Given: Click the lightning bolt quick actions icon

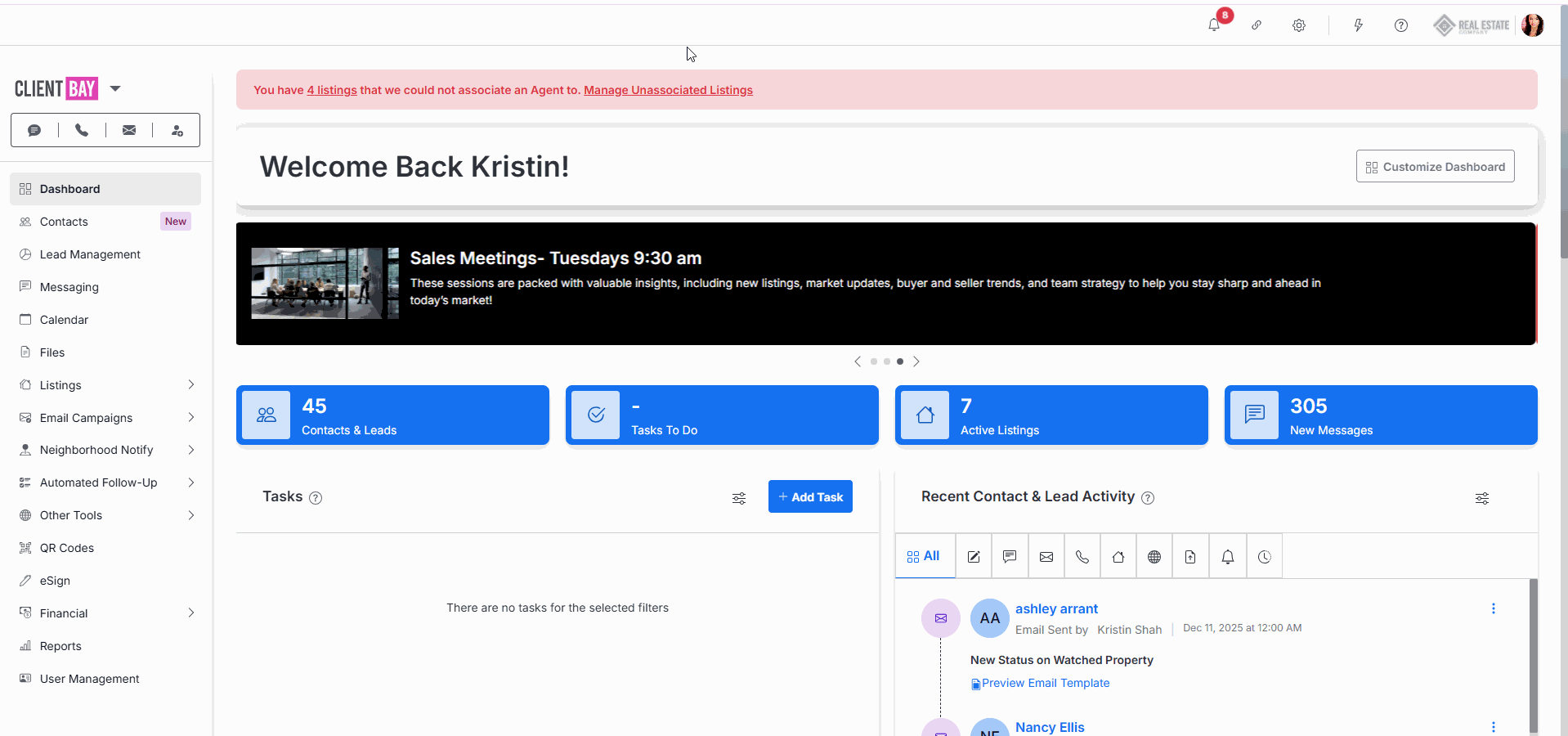Looking at the screenshot, I should point(1358,25).
